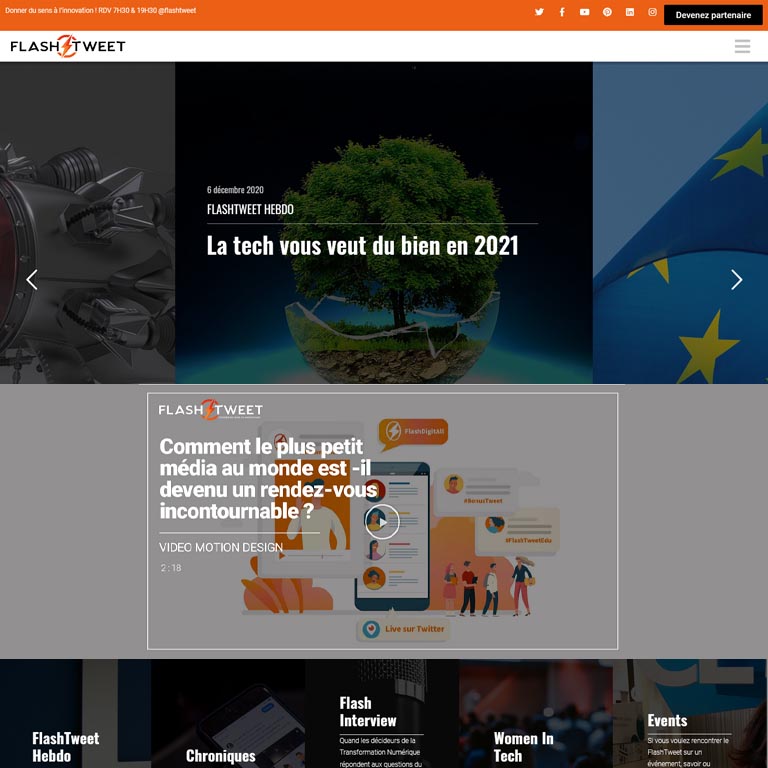Image resolution: width=768 pixels, height=768 pixels.
Task: Open the Twitter social icon
Action: point(539,12)
